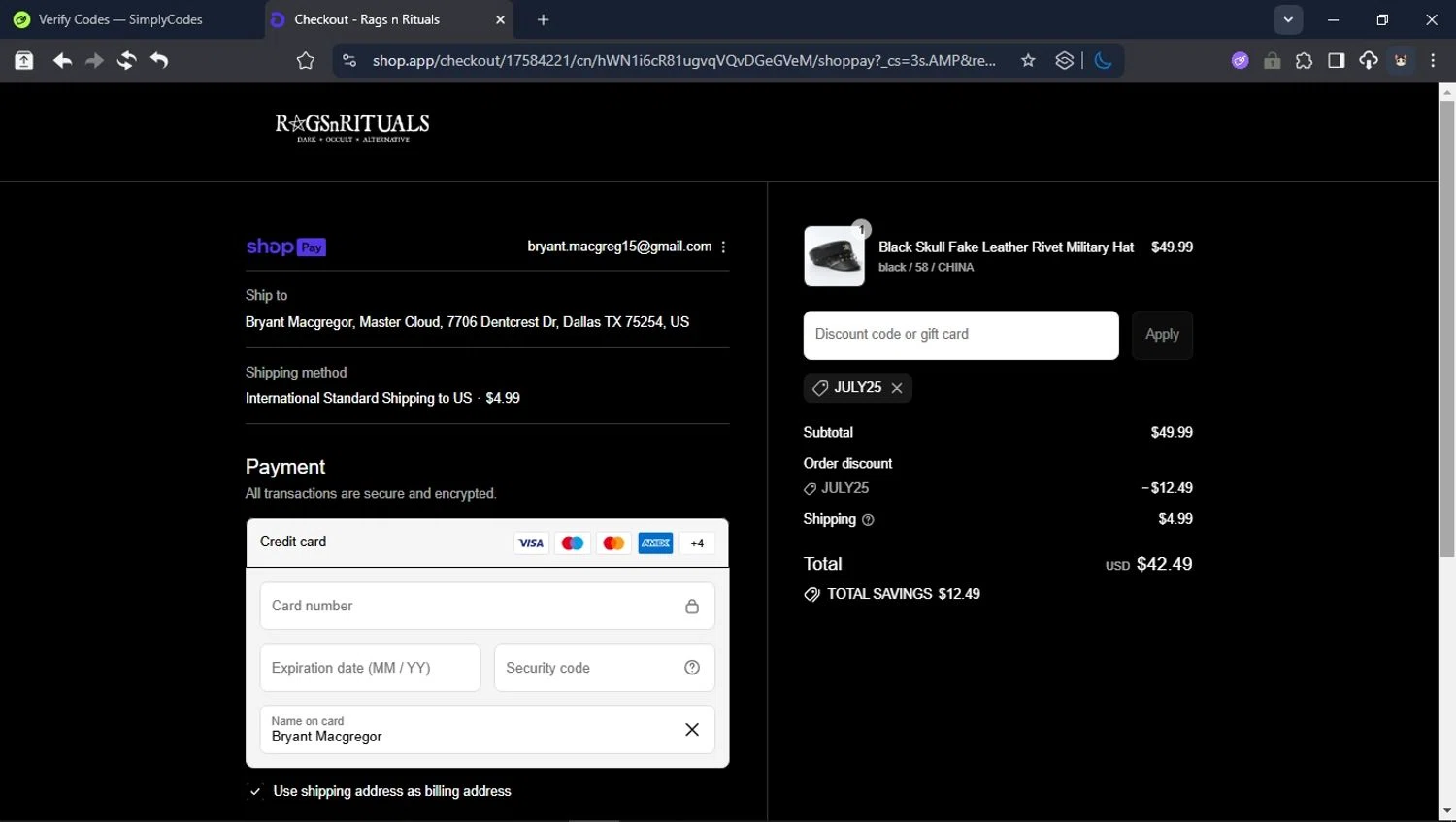Click the Mastercard logo
Viewport: 1456px width, 822px height.
coord(613,543)
